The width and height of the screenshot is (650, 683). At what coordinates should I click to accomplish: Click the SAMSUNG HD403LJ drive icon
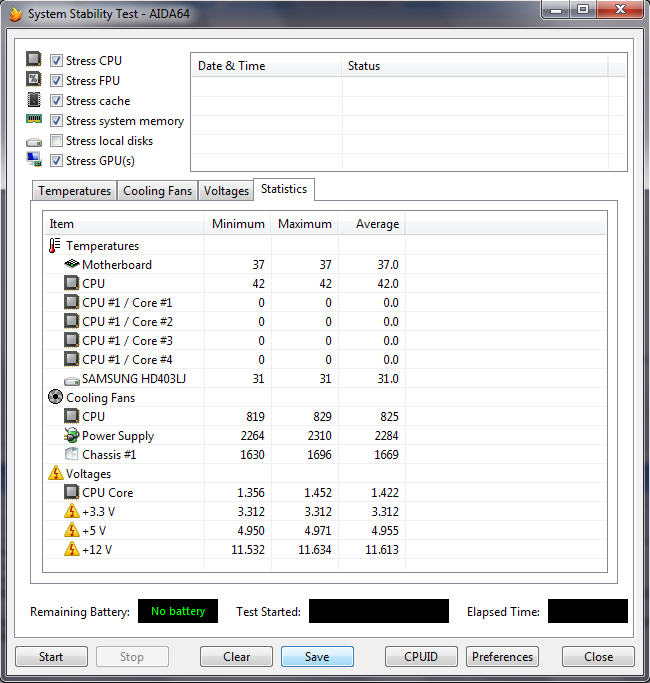point(71,381)
